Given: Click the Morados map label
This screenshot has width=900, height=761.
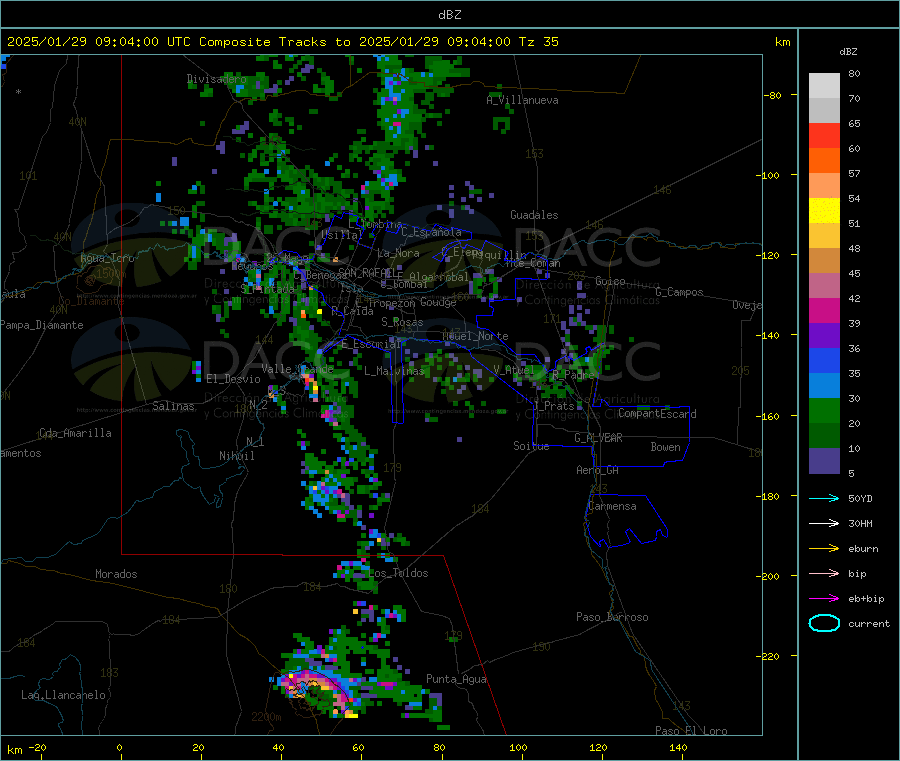Looking at the screenshot, I should 116,574.
